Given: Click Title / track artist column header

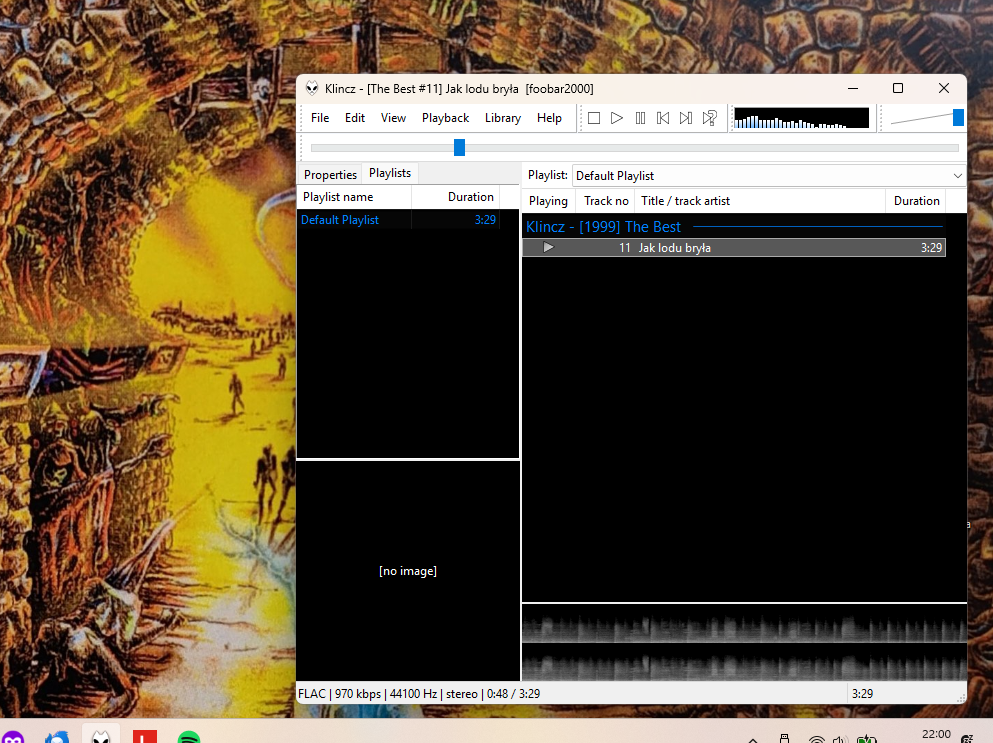Looking at the screenshot, I should [x=760, y=201].
